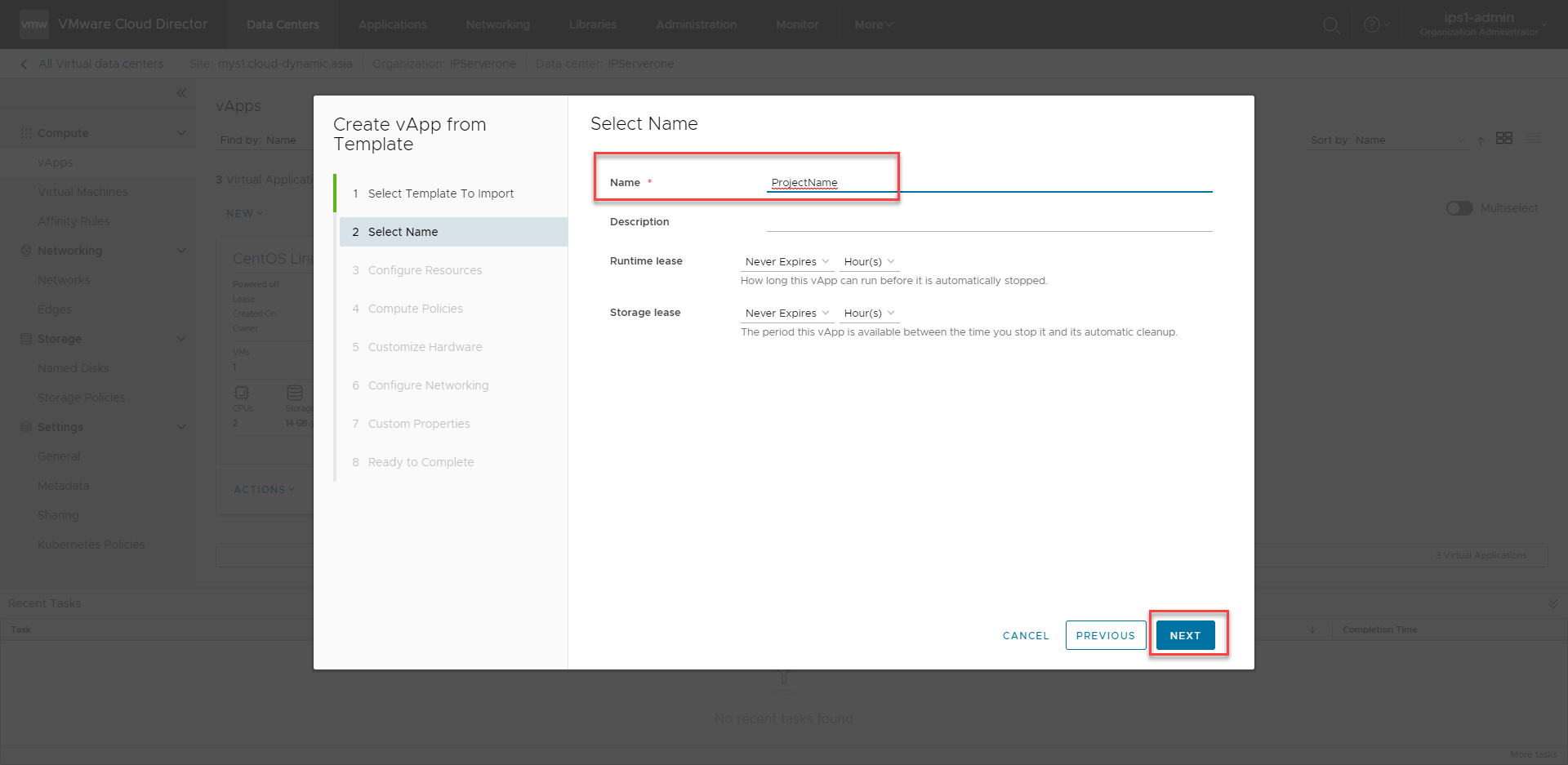The height and width of the screenshot is (765, 1568).
Task: Expand the ACTIONS menu
Action: click(263, 489)
